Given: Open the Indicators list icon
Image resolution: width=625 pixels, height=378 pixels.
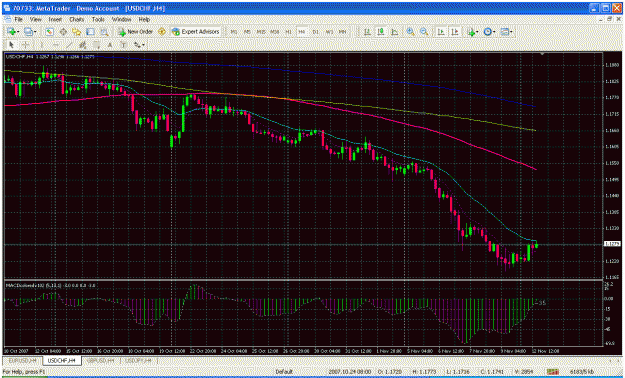Looking at the screenshot, I should click(471, 32).
